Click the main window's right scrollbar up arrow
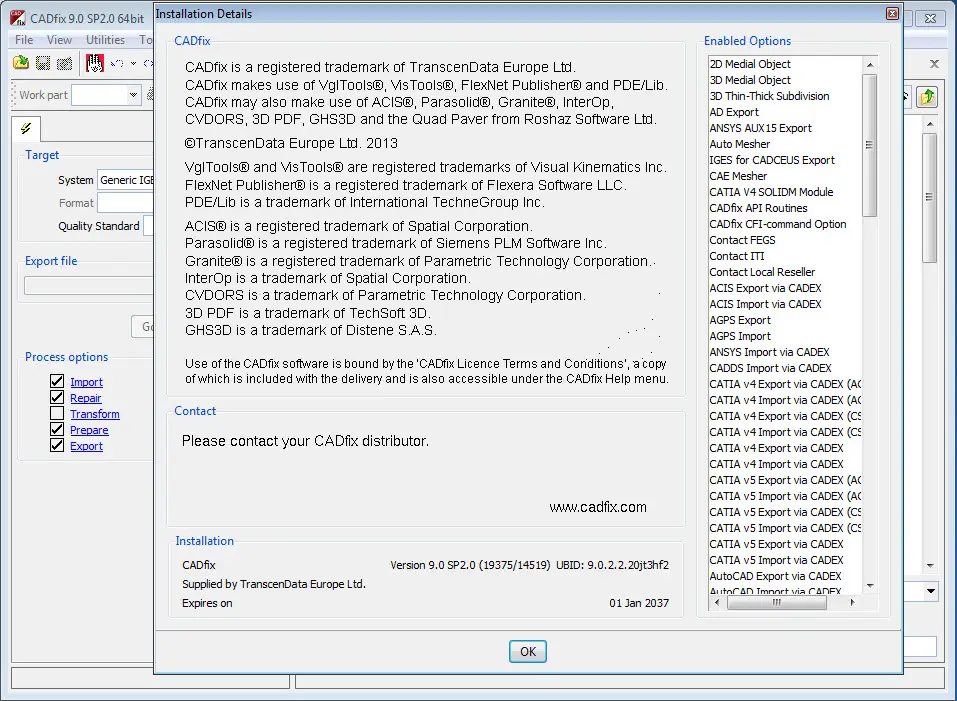The image size is (957, 701). 930,124
